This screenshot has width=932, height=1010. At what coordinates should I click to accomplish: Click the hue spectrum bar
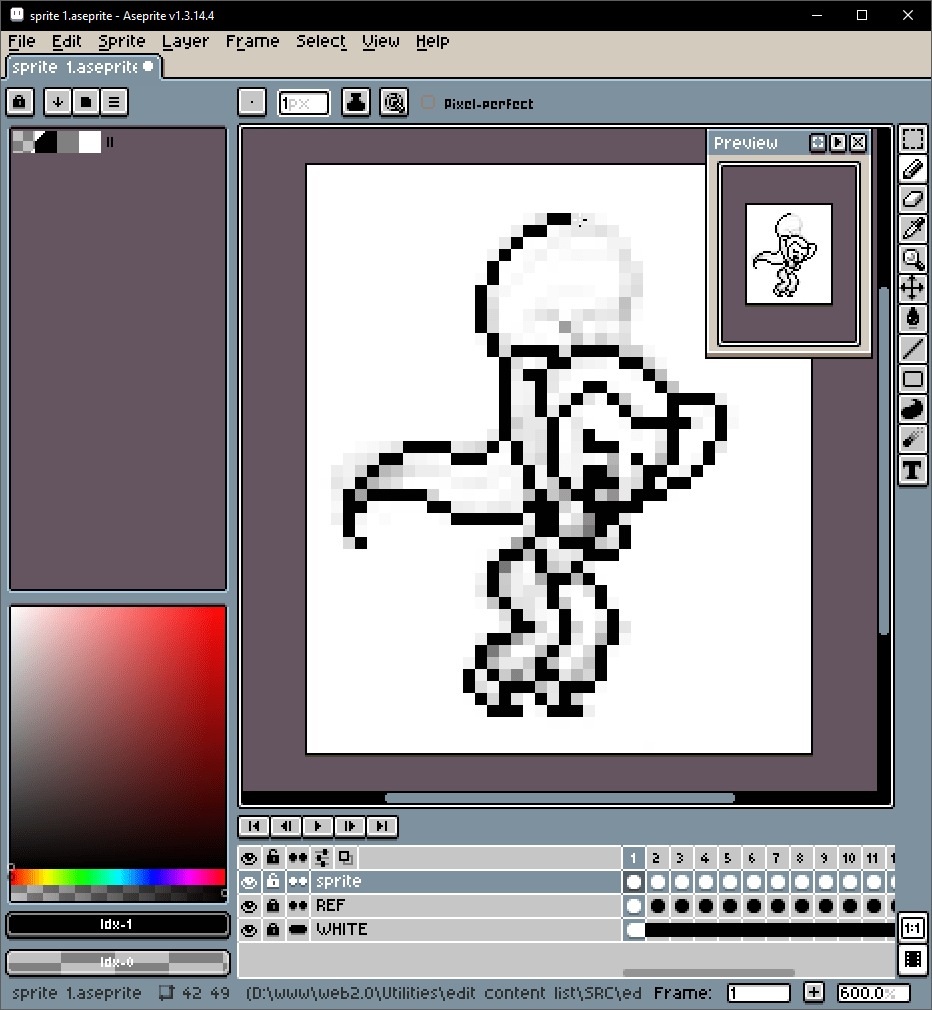(x=118, y=877)
